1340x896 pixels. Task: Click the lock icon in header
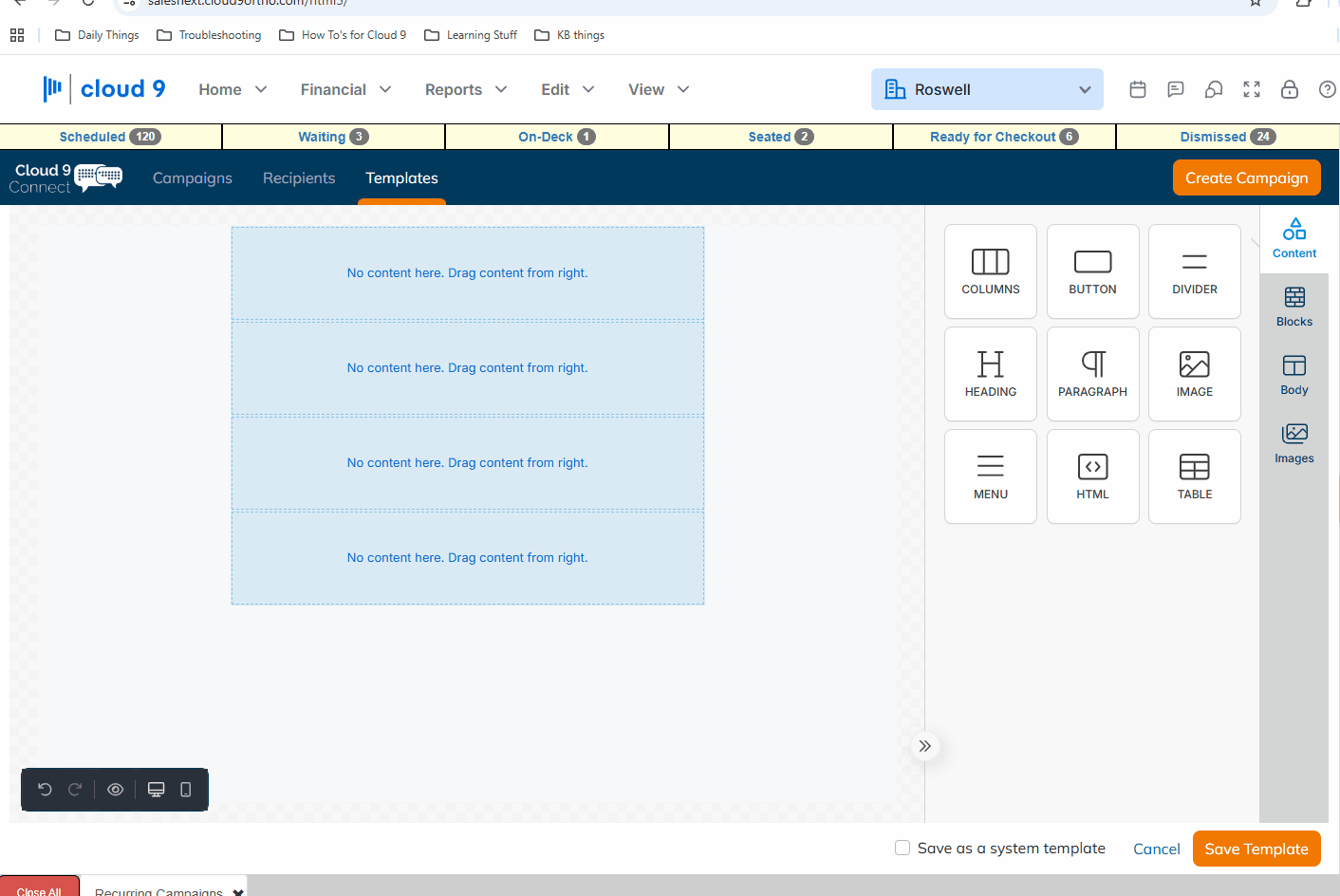(x=1290, y=89)
